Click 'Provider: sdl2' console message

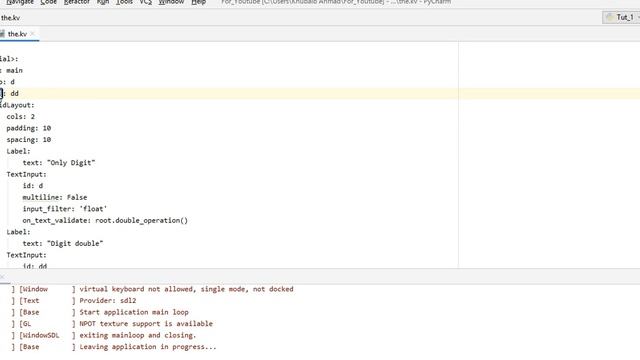(x=108, y=300)
